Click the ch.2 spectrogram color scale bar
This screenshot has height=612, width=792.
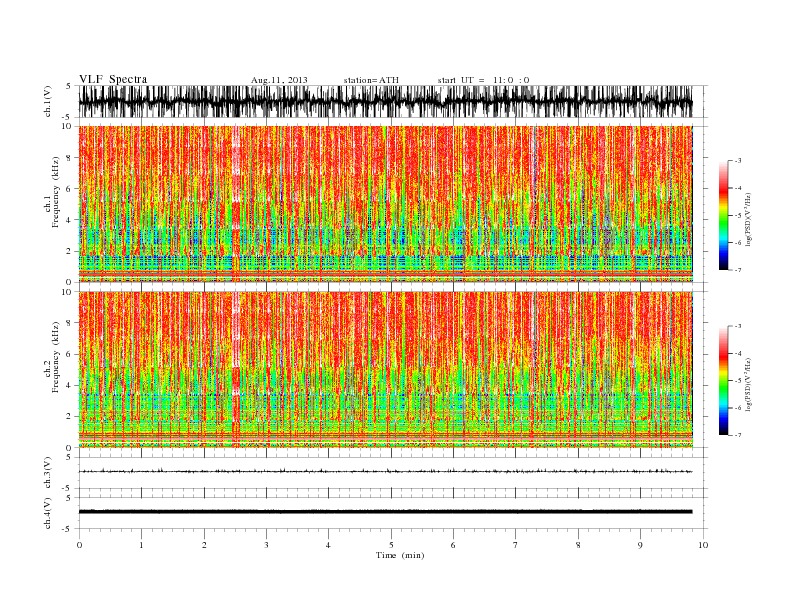(x=723, y=380)
